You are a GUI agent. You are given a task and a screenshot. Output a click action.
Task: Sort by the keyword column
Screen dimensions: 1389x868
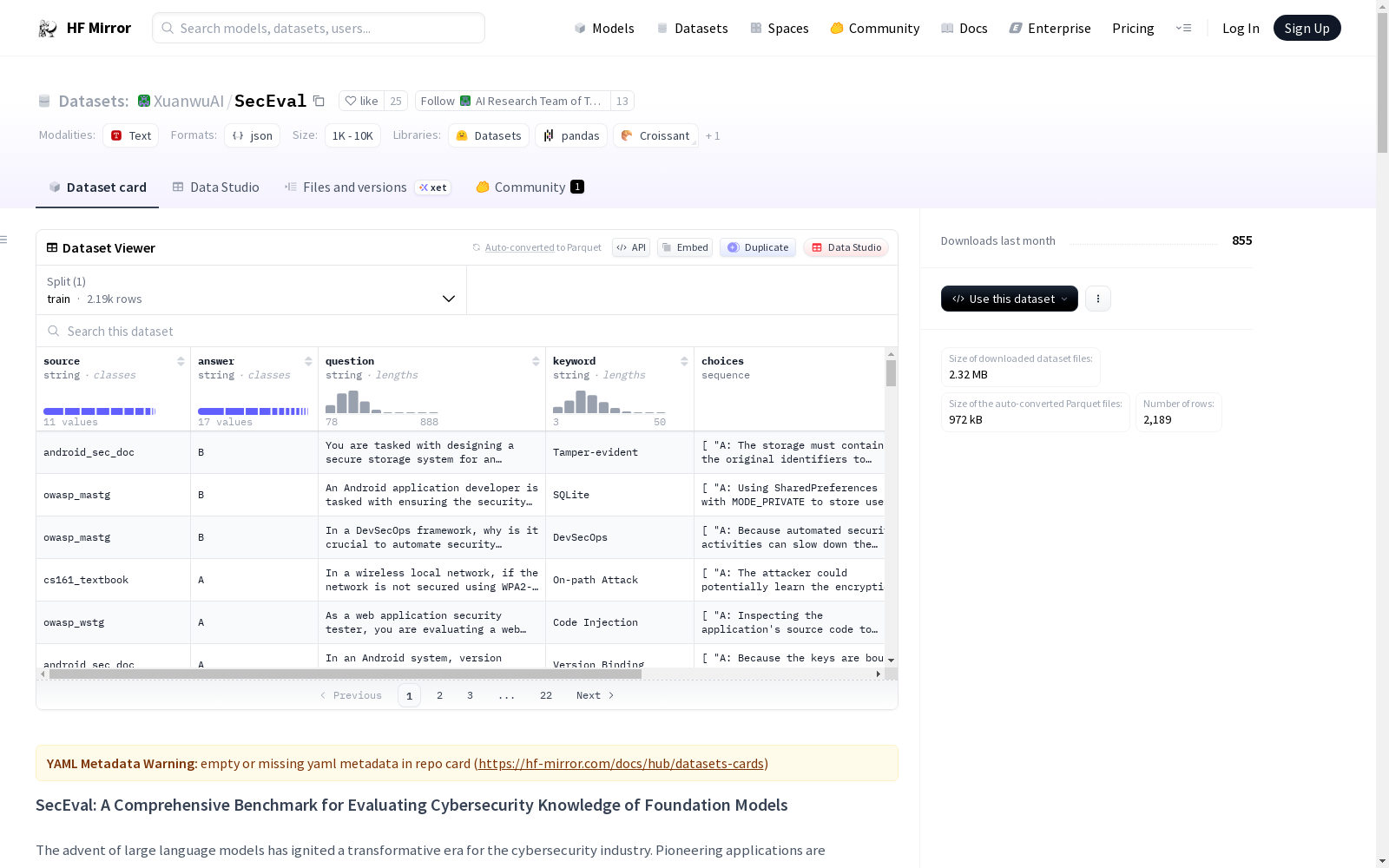click(x=684, y=361)
